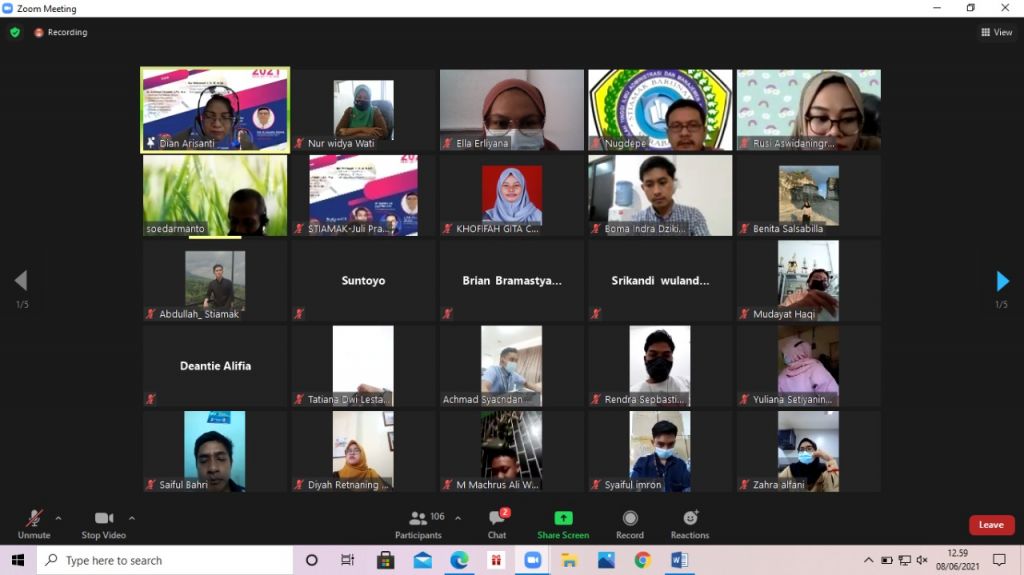Click the green Share Screen icon

(563, 518)
